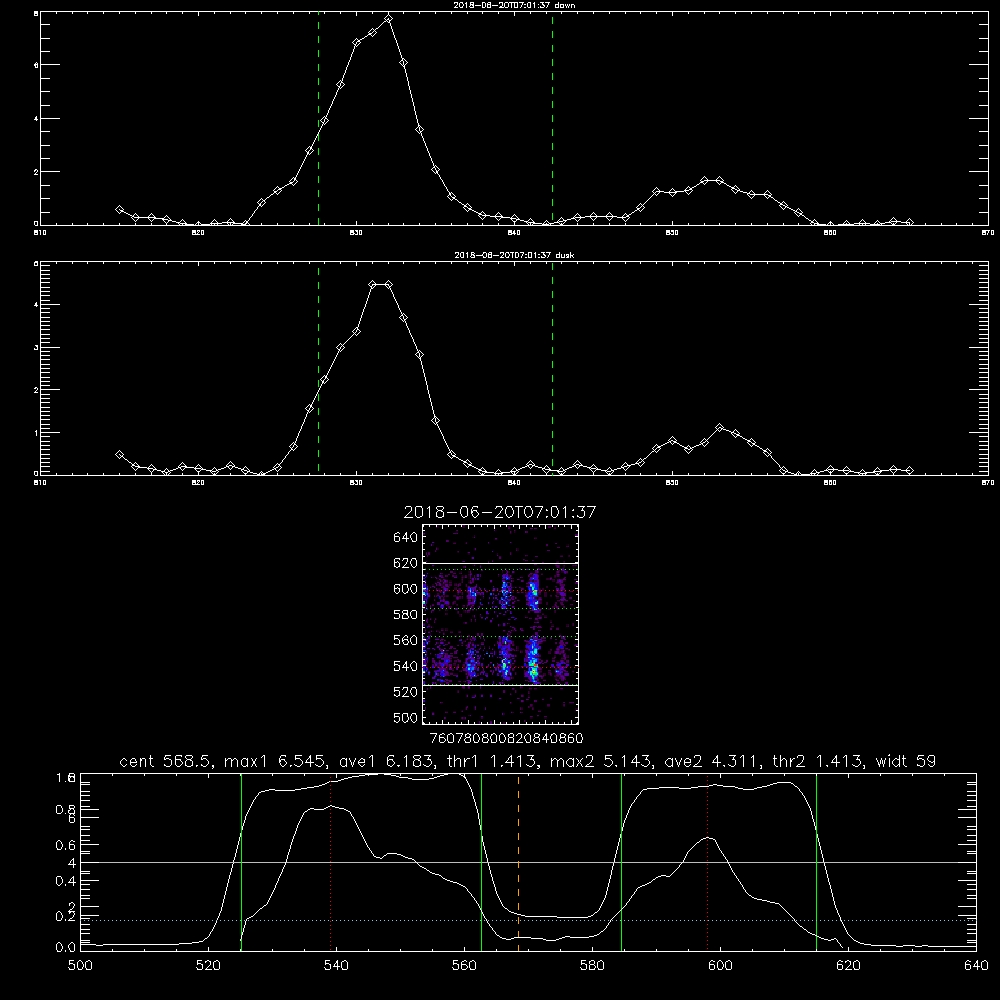The image size is (1000, 1000).
Task: Click the '2018-06-20T07:01:37 dusk' plot title
Action: [514, 255]
